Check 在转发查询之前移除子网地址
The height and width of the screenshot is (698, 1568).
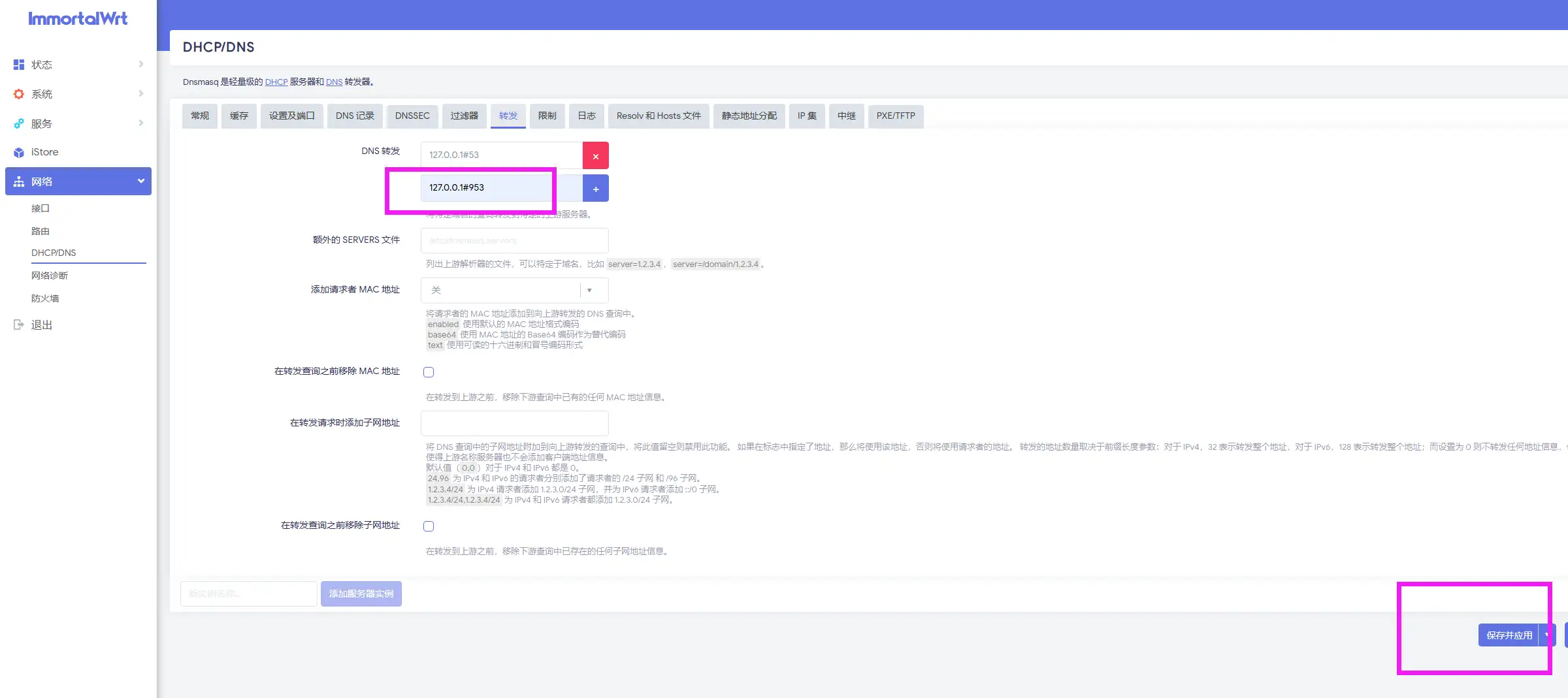pyautogui.click(x=429, y=526)
